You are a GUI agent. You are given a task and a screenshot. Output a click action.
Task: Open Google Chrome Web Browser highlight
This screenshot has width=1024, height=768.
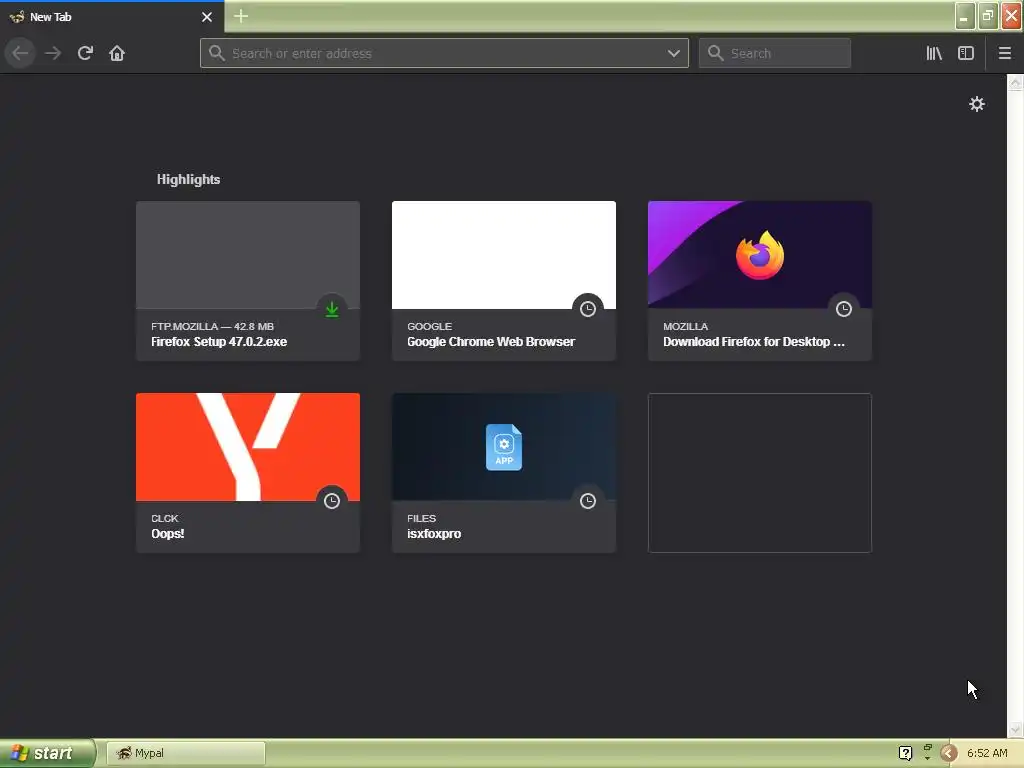tap(504, 281)
